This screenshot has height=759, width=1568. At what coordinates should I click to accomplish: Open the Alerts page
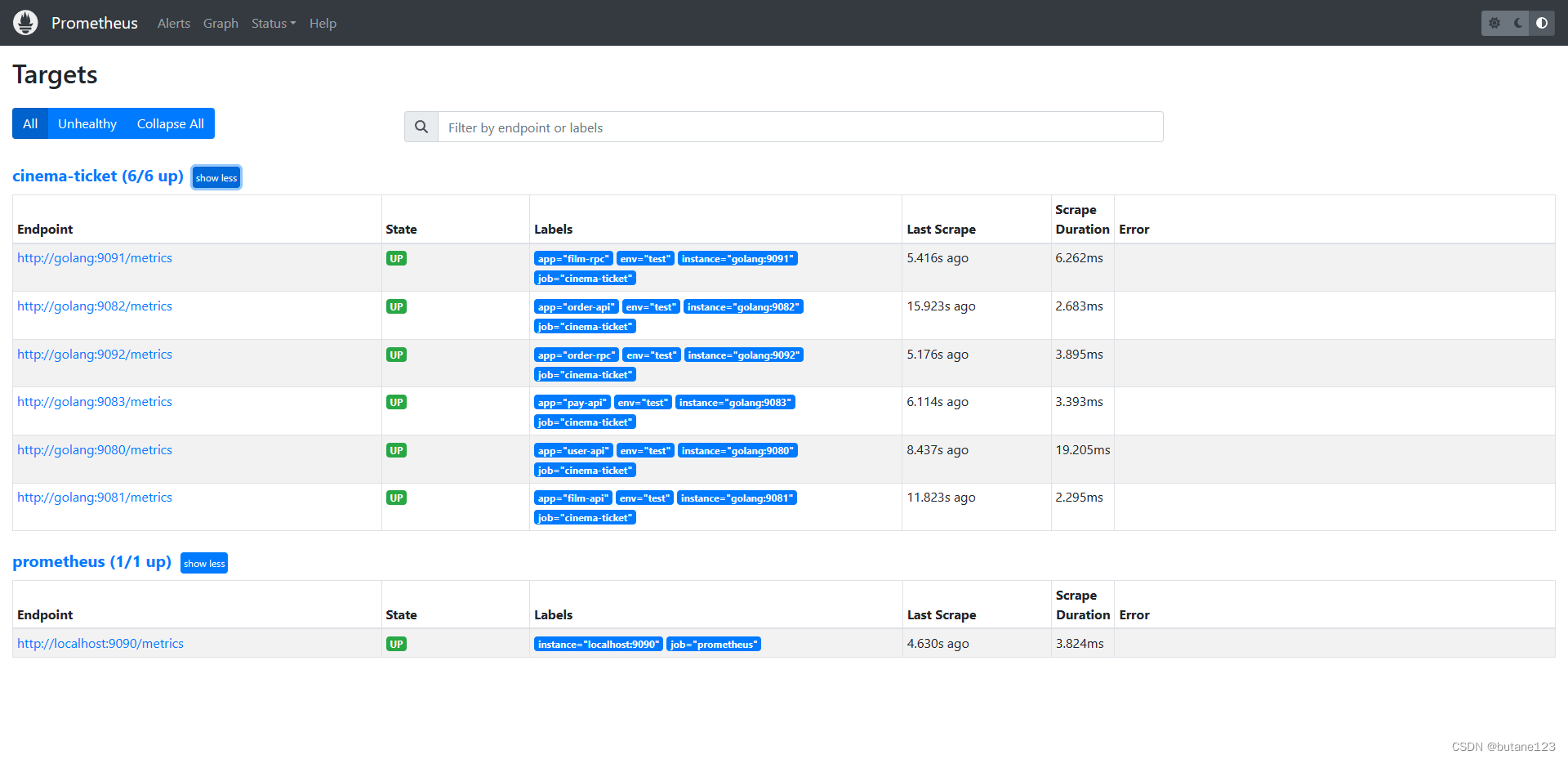tap(174, 24)
